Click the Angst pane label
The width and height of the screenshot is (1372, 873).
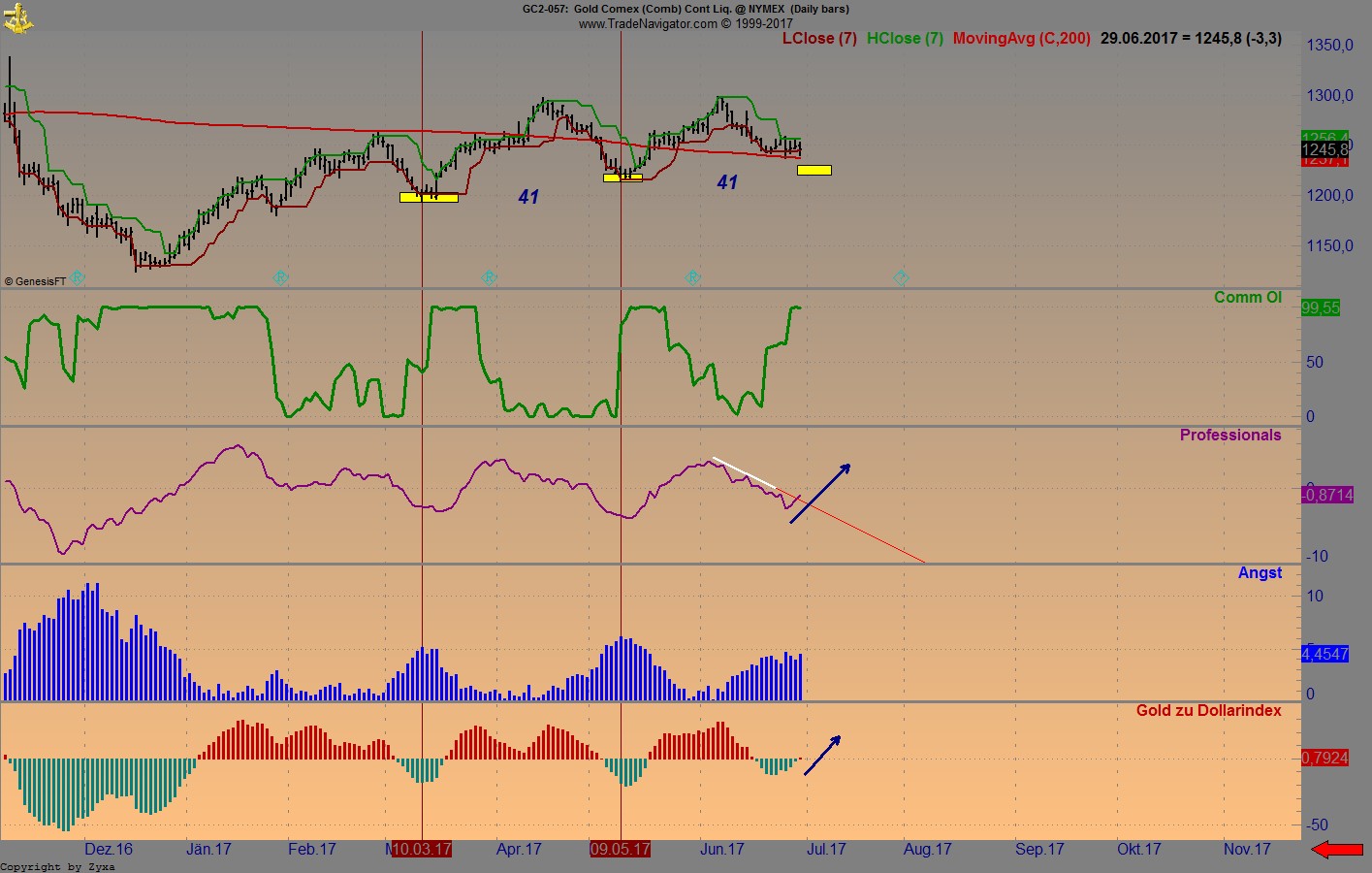1260,573
